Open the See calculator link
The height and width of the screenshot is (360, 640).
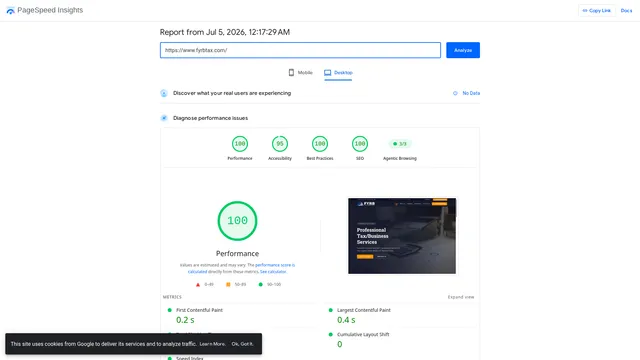pos(273,272)
